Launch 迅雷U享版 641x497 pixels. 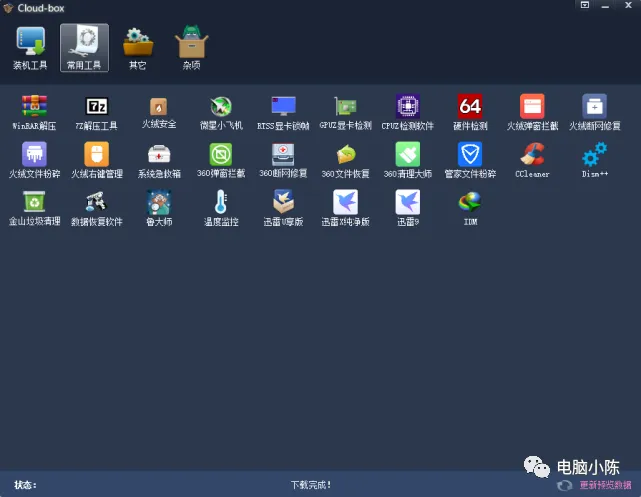click(283, 208)
